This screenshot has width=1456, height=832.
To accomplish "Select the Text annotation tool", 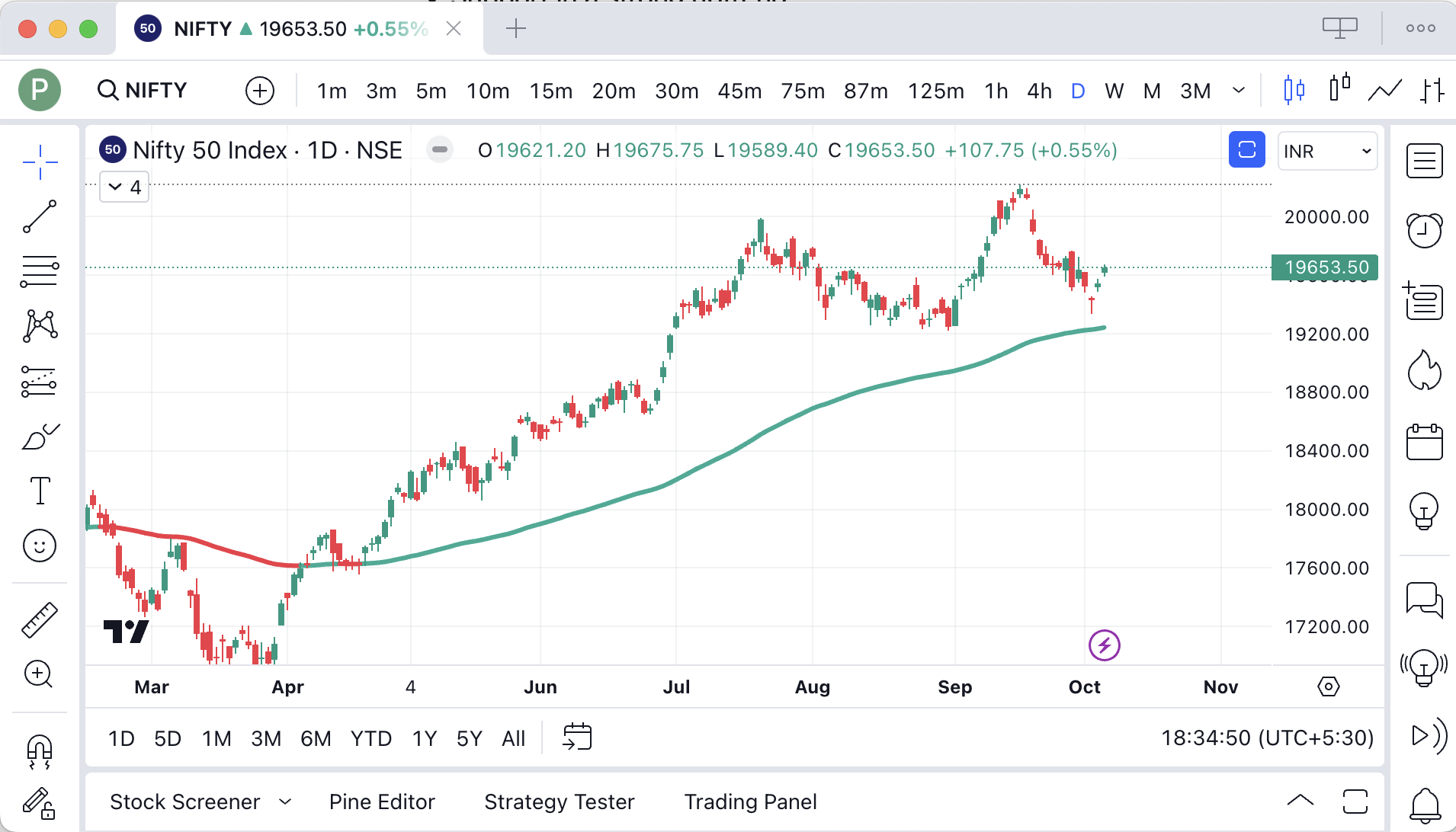I will pos(40,491).
